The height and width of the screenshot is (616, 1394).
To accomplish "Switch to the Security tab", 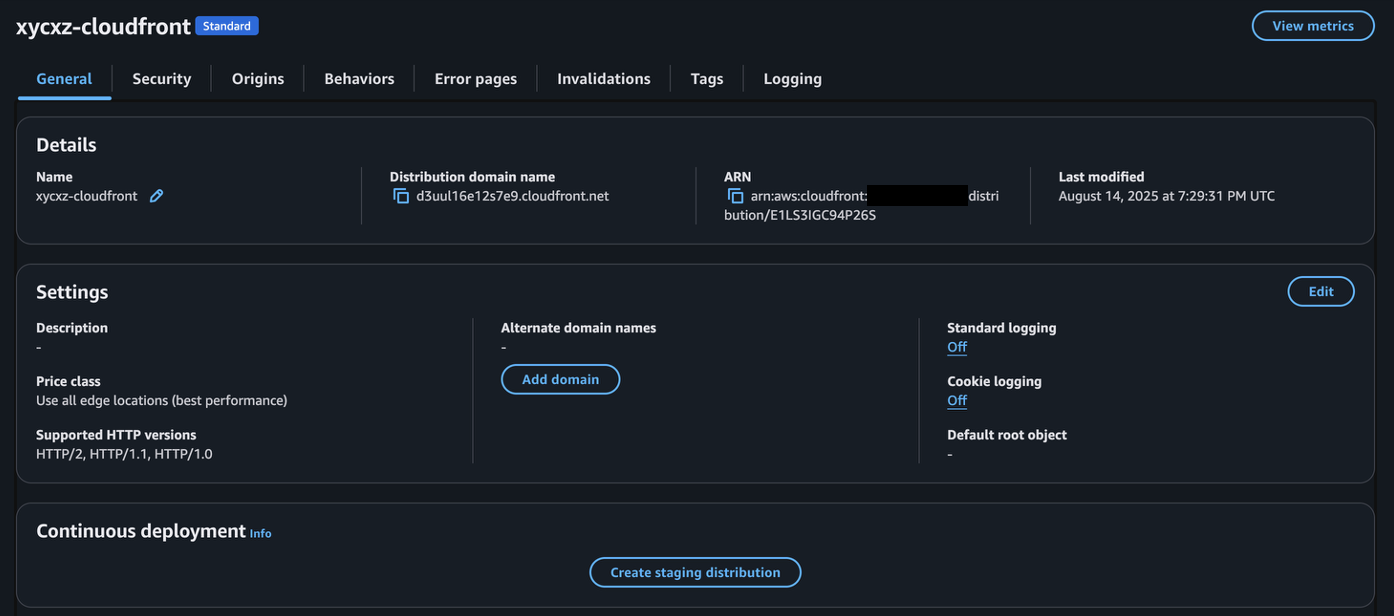I will [161, 79].
